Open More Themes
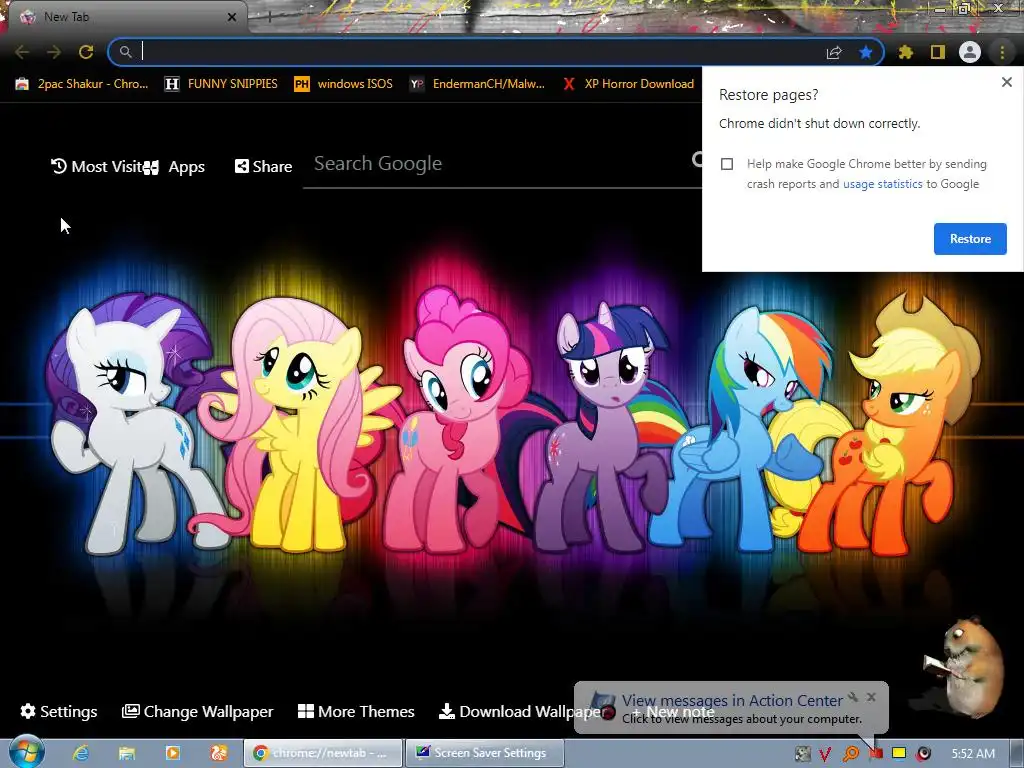Viewport: 1024px width, 768px height. point(356,711)
